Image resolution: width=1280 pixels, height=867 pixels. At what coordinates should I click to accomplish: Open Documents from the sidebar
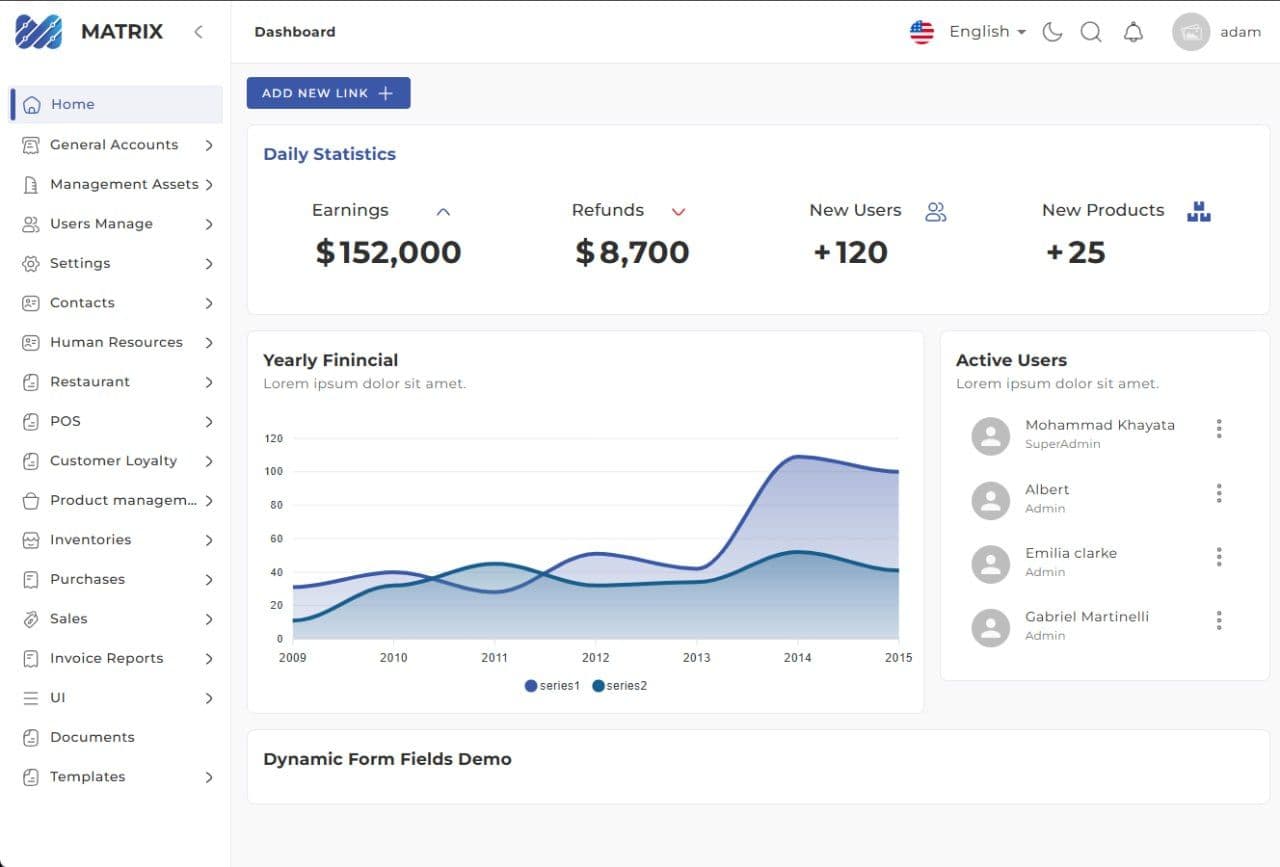click(x=92, y=737)
